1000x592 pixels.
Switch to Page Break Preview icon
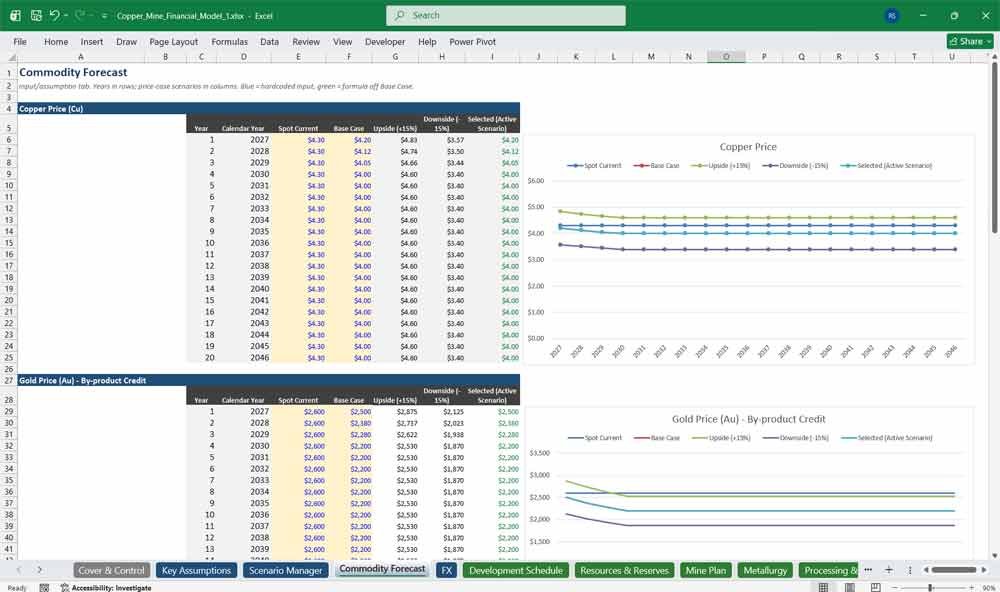876,588
